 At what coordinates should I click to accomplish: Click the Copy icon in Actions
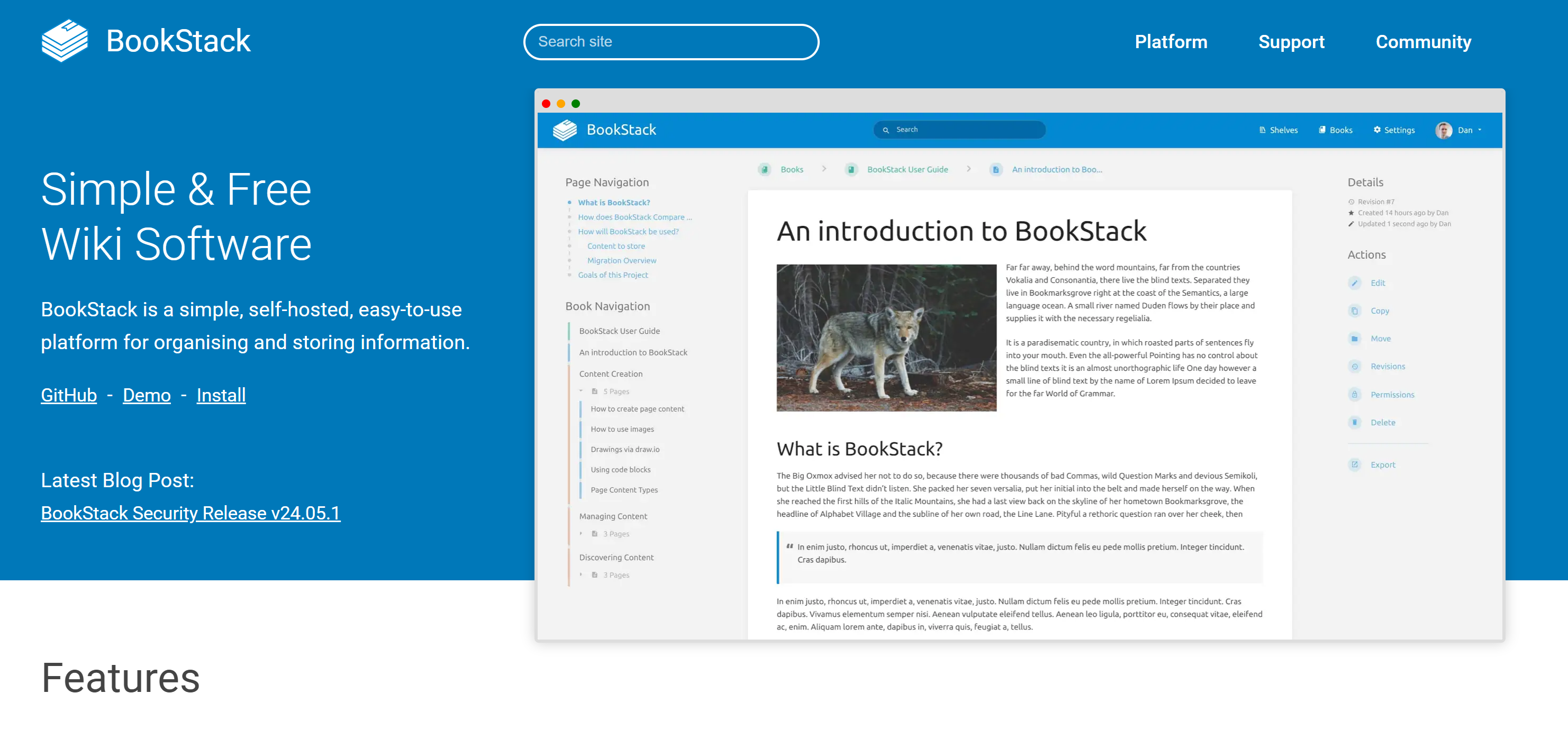pyautogui.click(x=1354, y=311)
